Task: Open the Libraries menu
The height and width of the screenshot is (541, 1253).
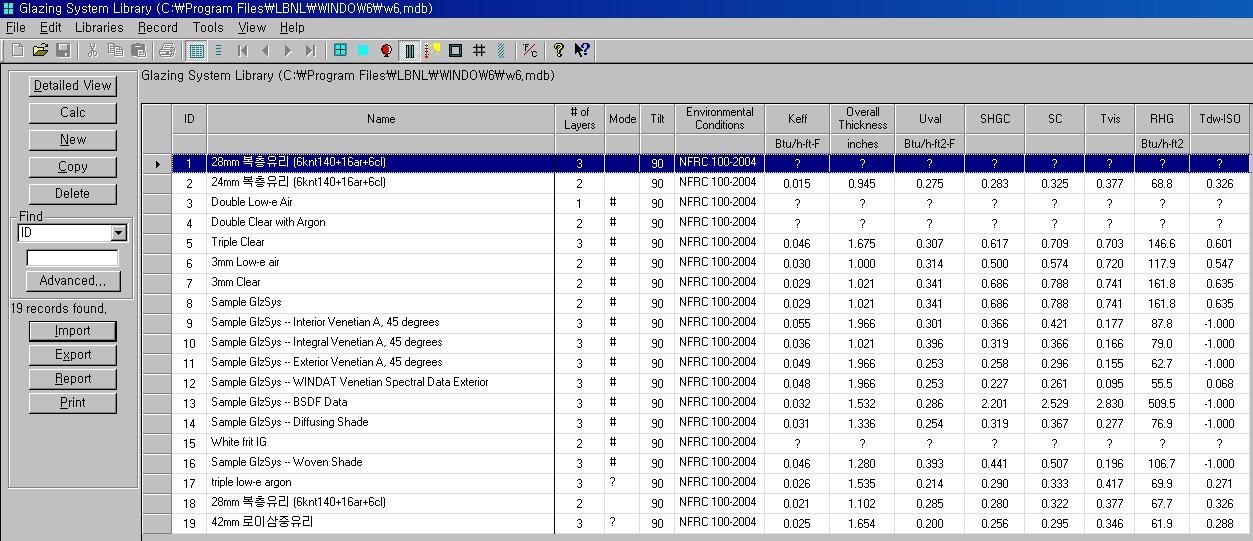Action: [x=99, y=28]
